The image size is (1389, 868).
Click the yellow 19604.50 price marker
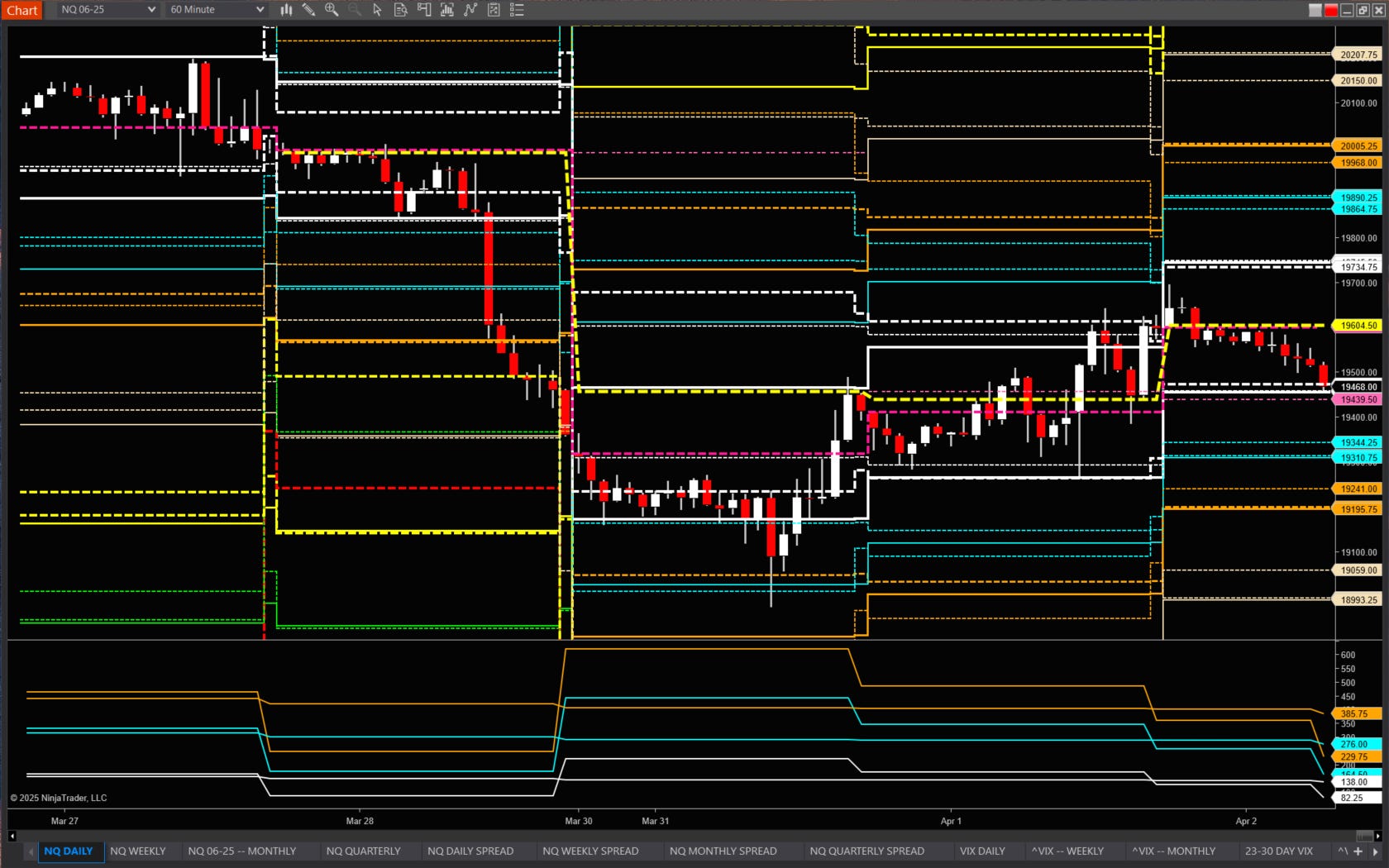point(1358,325)
